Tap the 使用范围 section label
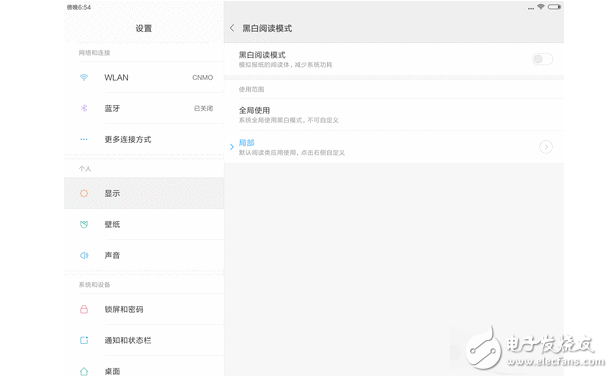Viewport: 613px width, 378px height. point(251,89)
